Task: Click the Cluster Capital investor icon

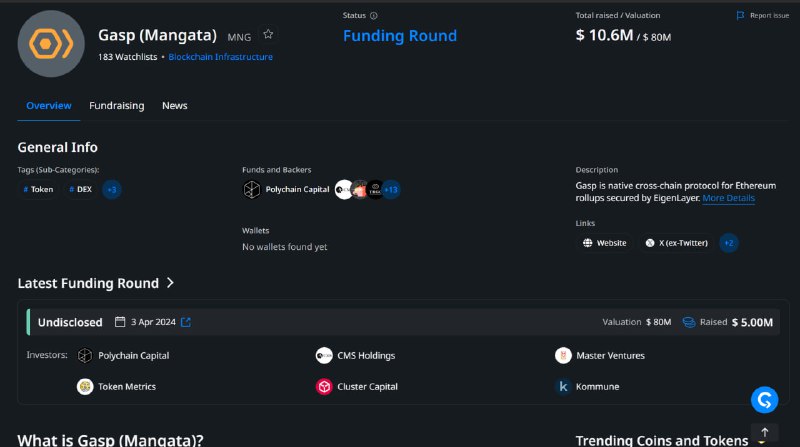Action: (324, 386)
